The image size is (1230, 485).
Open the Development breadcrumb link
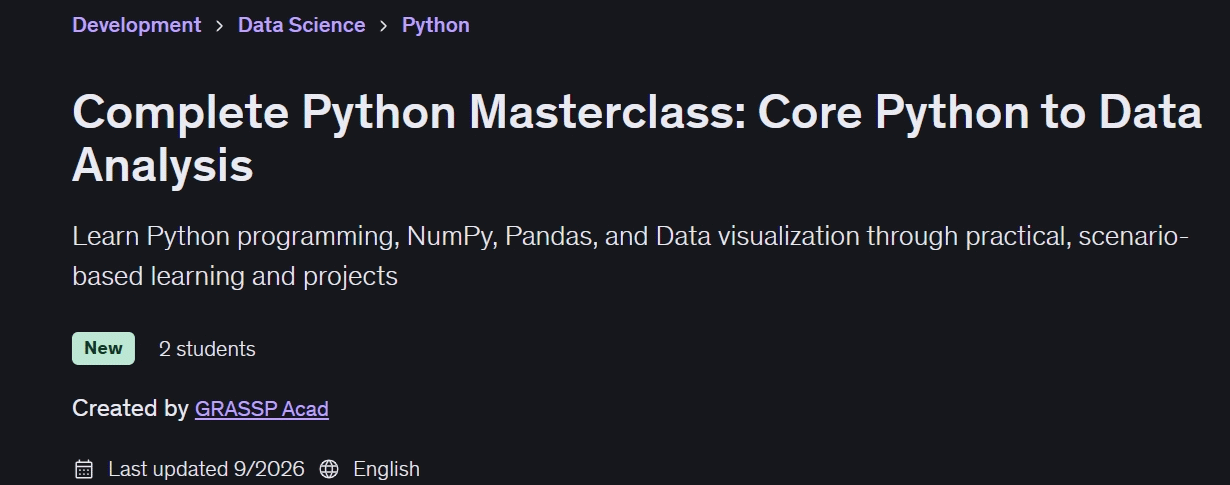[136, 25]
